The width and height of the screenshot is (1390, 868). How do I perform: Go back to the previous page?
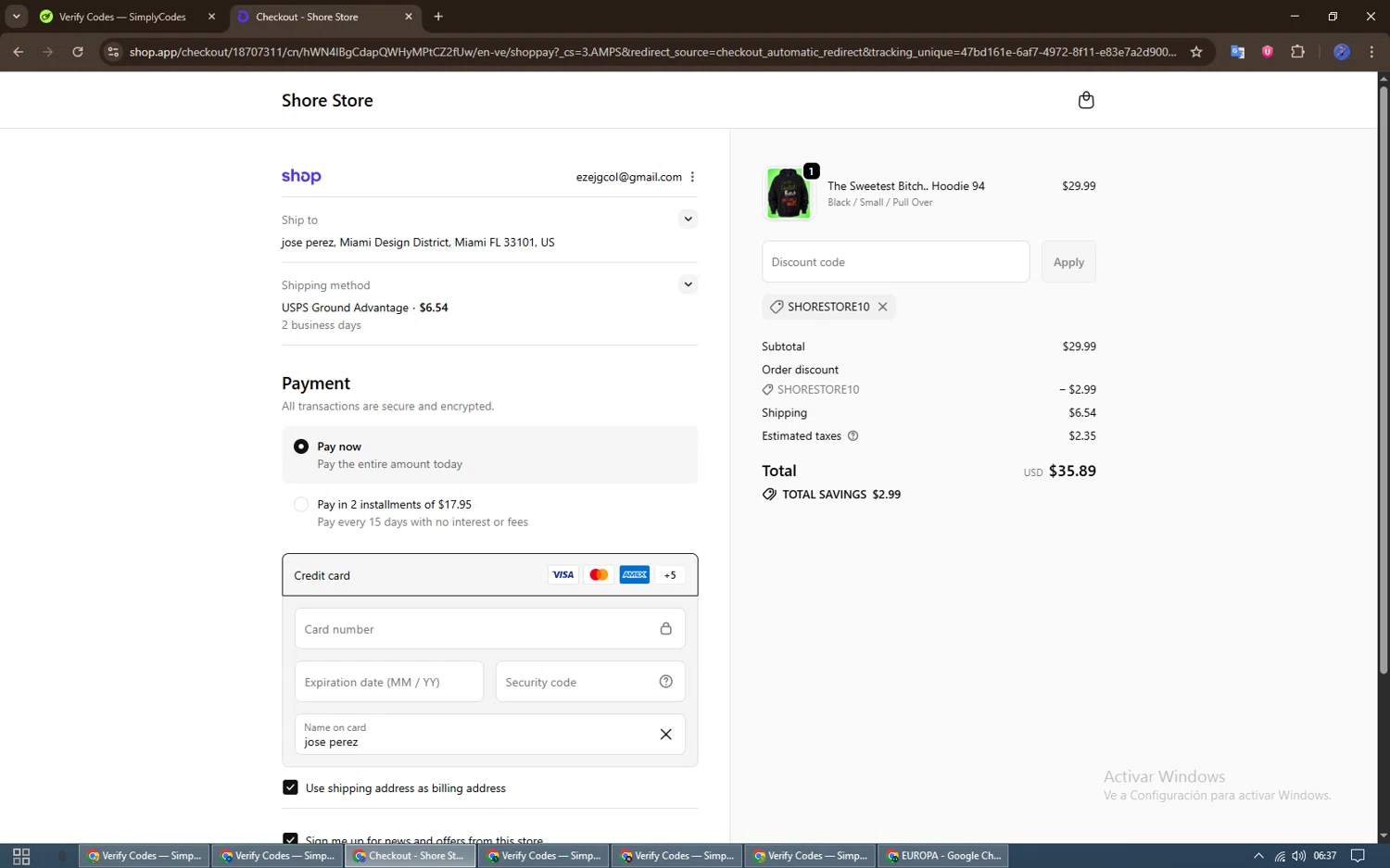pos(19,52)
